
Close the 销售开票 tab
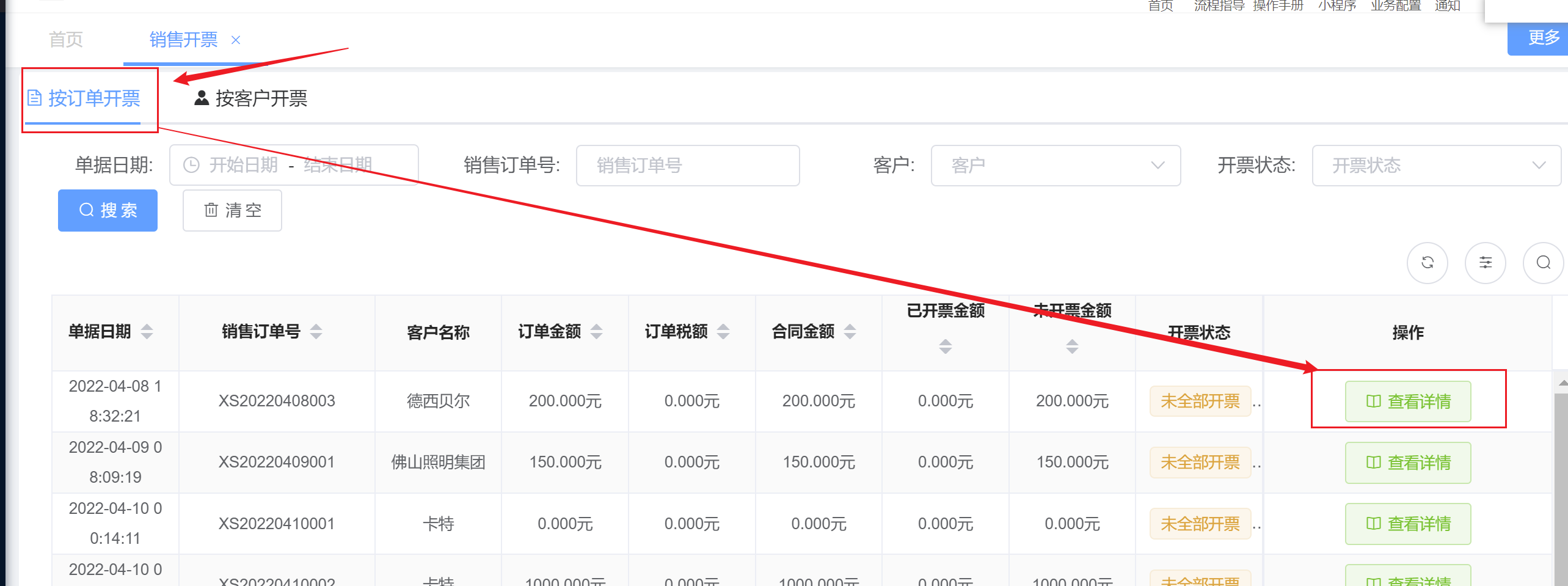[236, 40]
